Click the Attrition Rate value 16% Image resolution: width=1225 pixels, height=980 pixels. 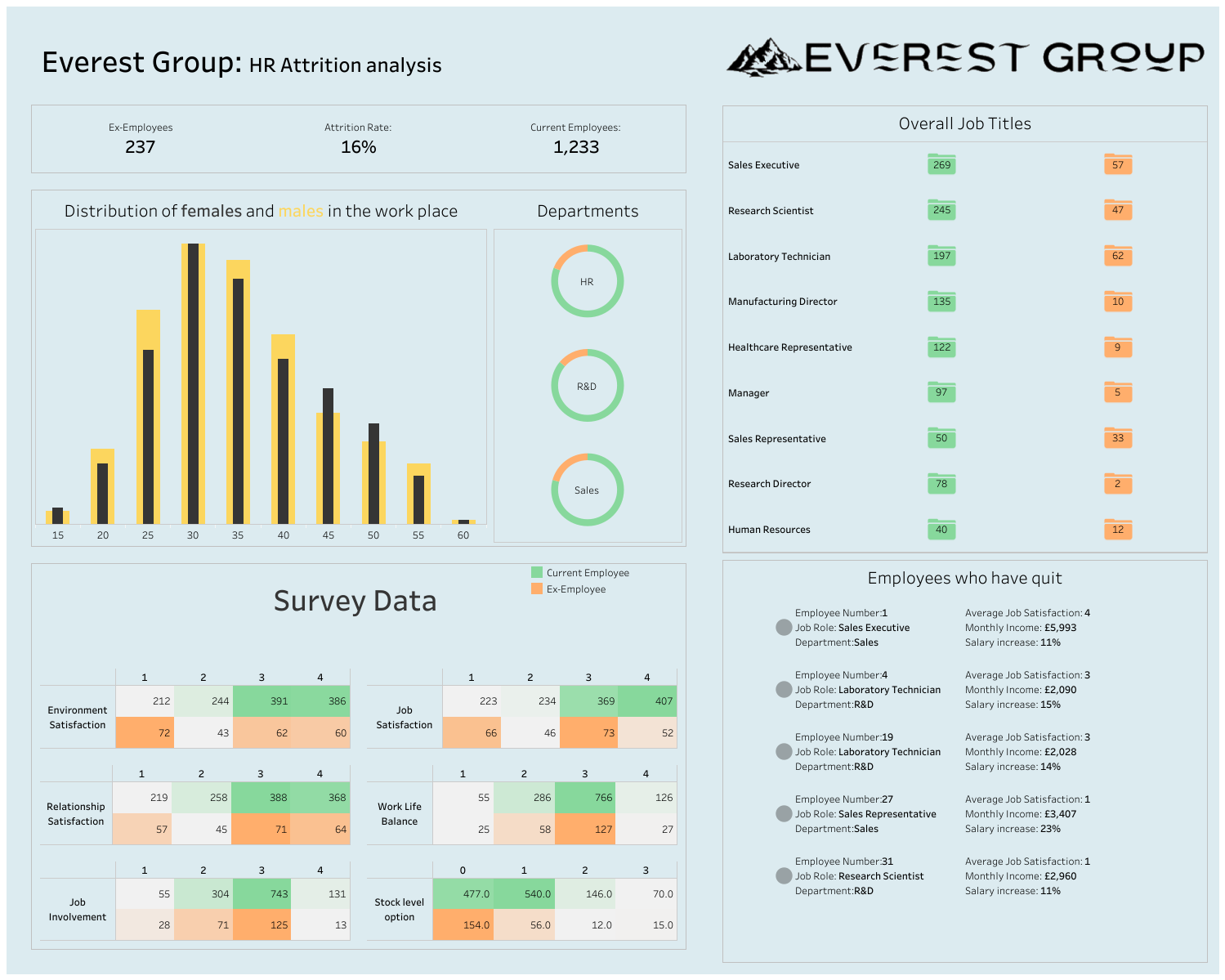coord(358,147)
